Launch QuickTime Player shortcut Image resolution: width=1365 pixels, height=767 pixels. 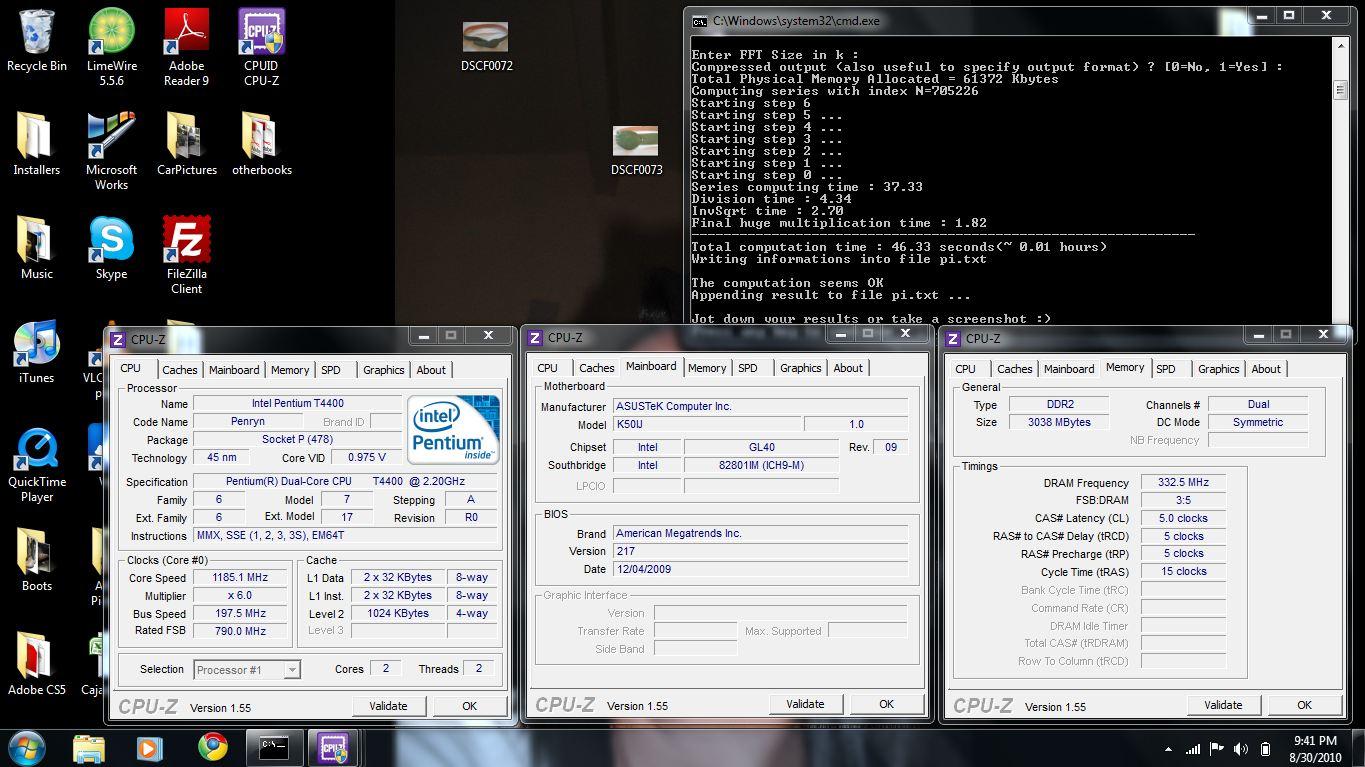point(37,465)
